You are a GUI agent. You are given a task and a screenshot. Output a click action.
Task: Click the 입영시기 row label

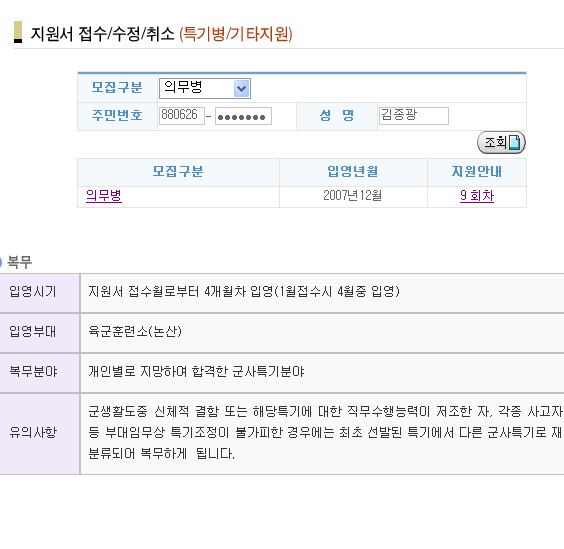click(x=33, y=292)
